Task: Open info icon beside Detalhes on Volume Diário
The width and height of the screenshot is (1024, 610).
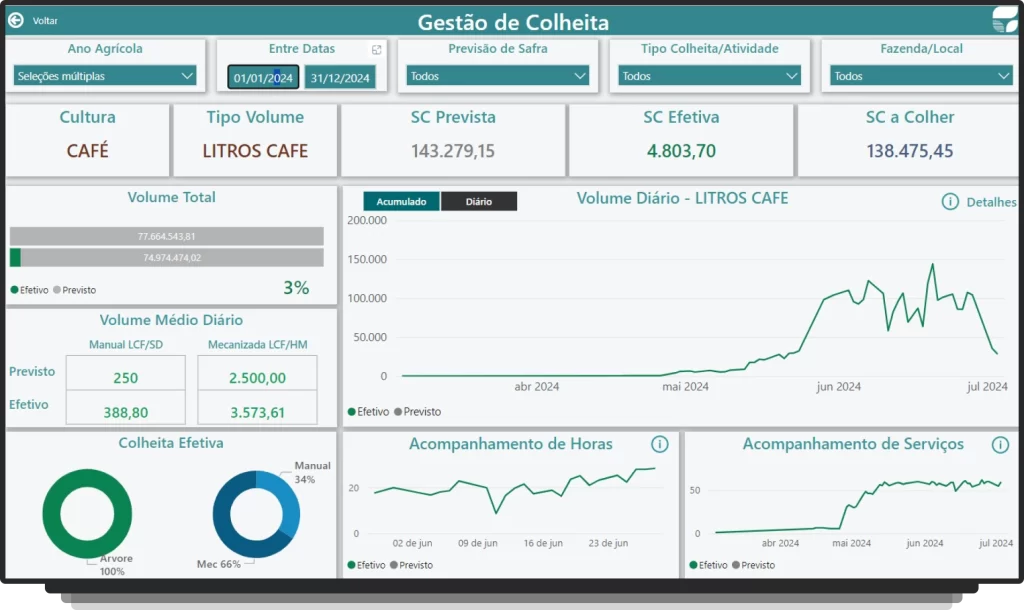Action: coord(950,202)
